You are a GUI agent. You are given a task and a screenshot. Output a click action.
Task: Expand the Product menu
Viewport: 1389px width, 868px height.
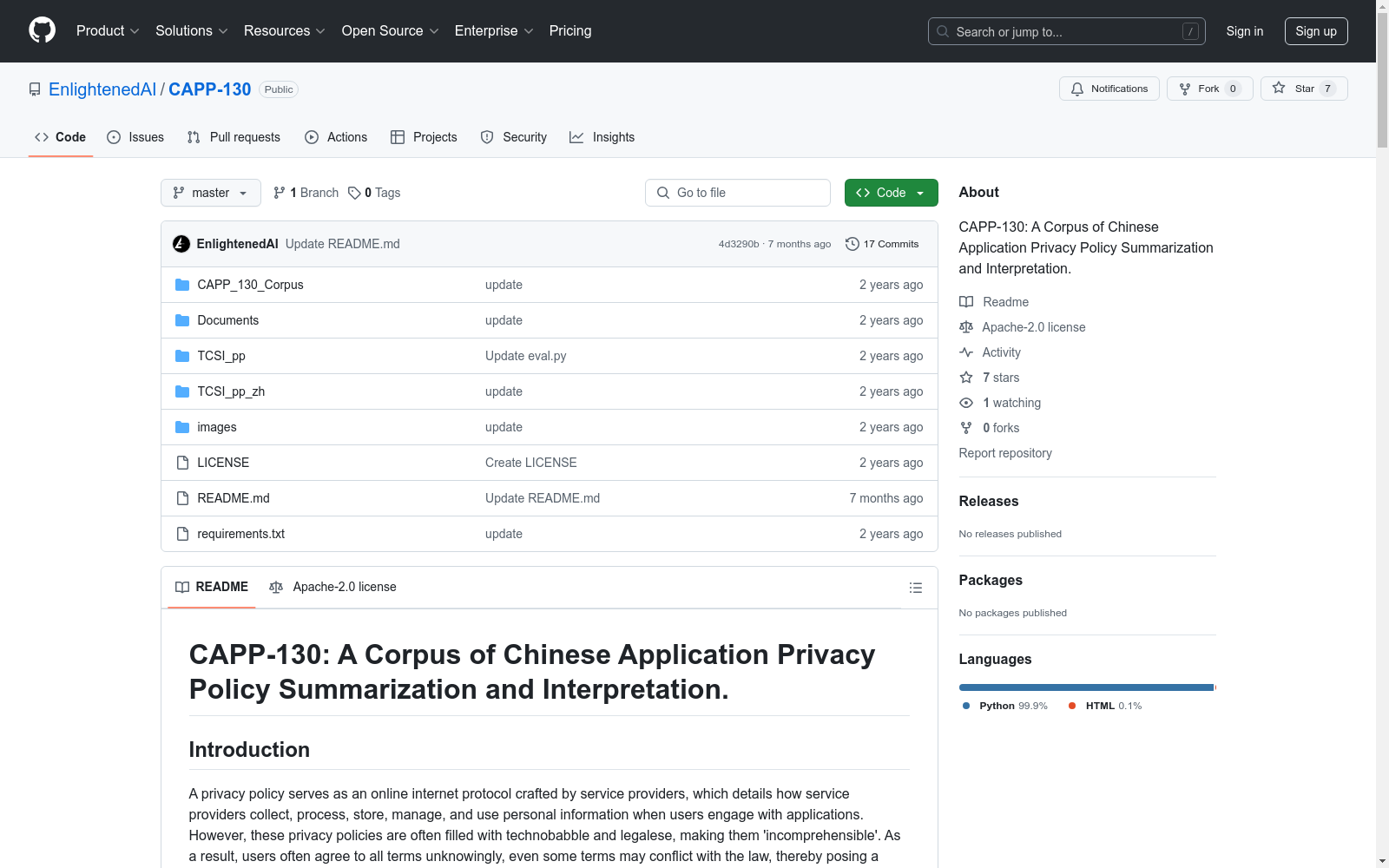tap(108, 31)
